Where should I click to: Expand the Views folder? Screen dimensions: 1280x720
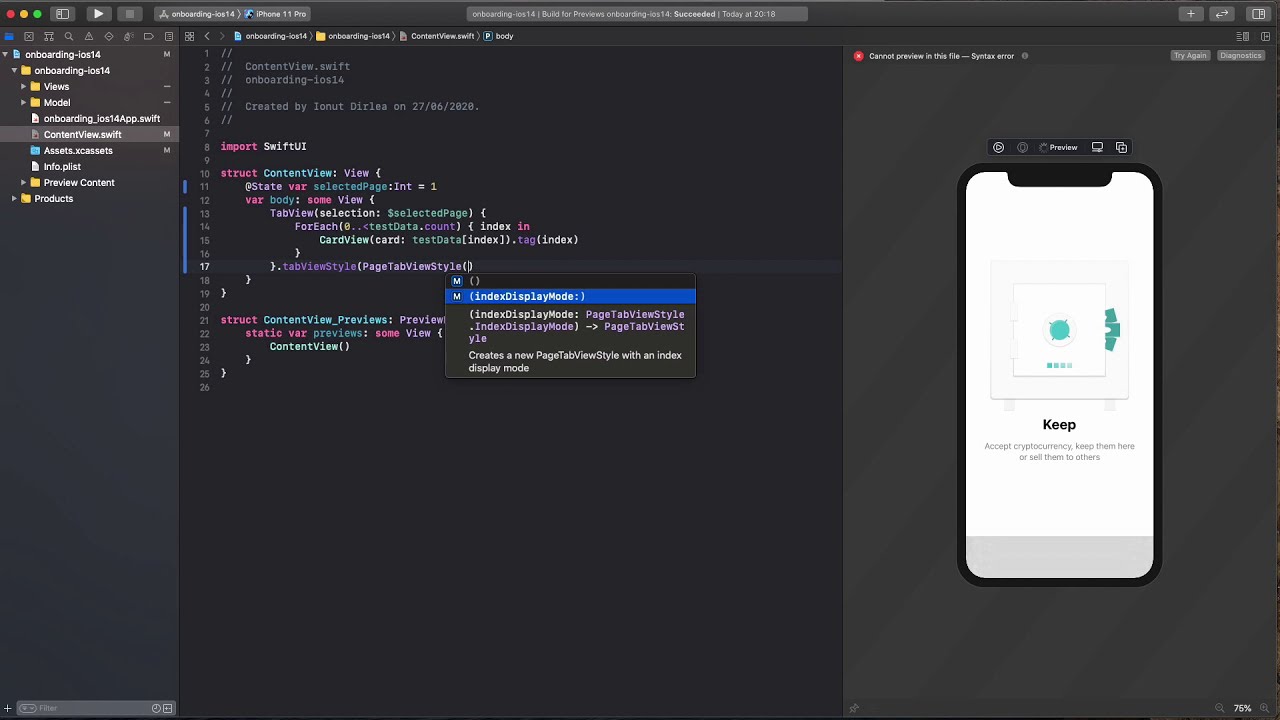pos(23,87)
